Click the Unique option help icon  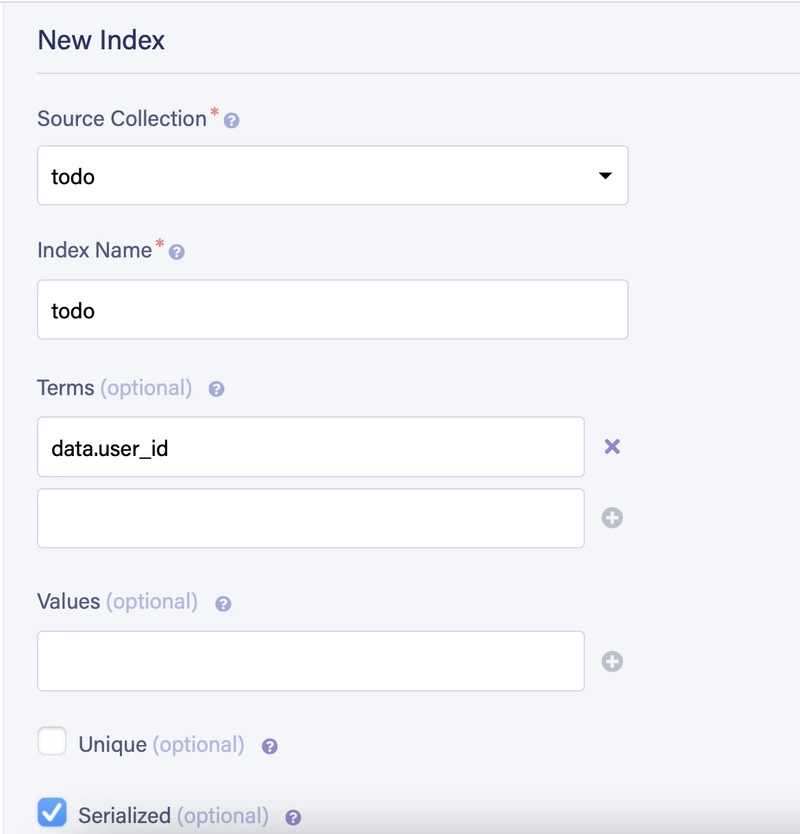point(270,746)
